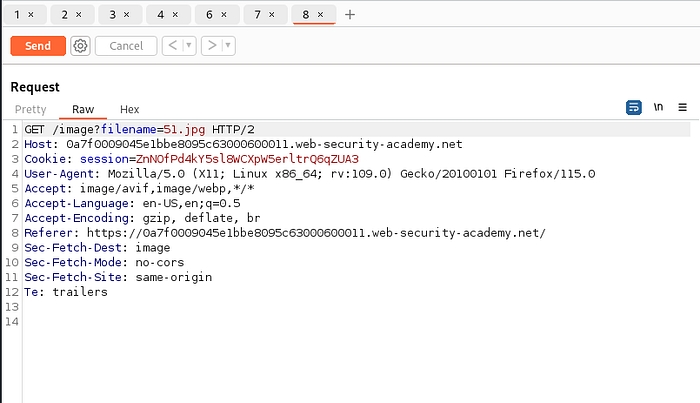Viewport: 700px width, 403px height.
Task: Switch to the Hex view tab
Action: [130, 109]
